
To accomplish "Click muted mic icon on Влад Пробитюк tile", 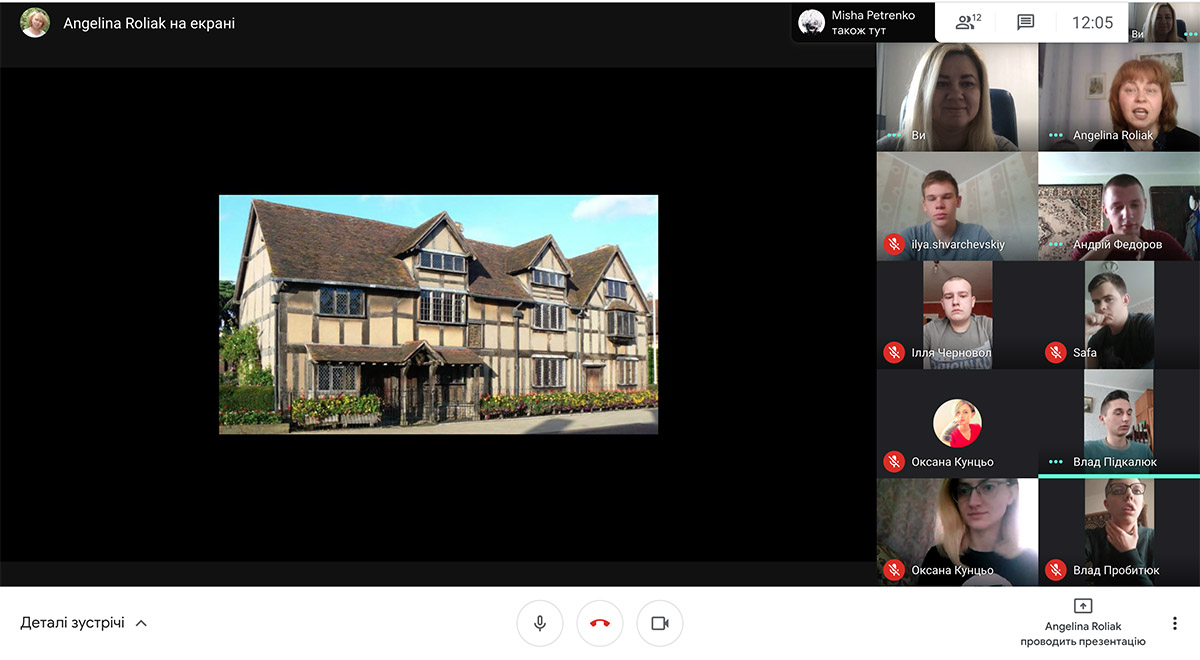I will coord(1055,570).
